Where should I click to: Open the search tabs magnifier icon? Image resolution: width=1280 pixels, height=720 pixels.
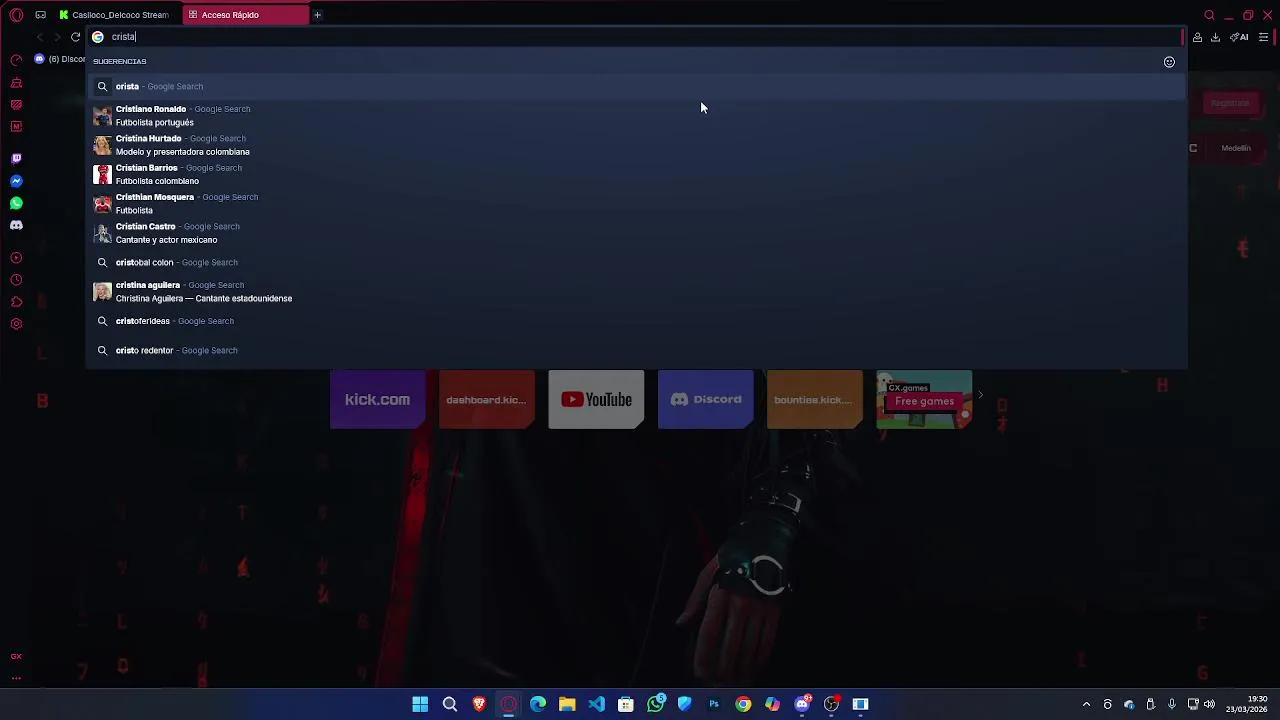pyautogui.click(x=1209, y=15)
